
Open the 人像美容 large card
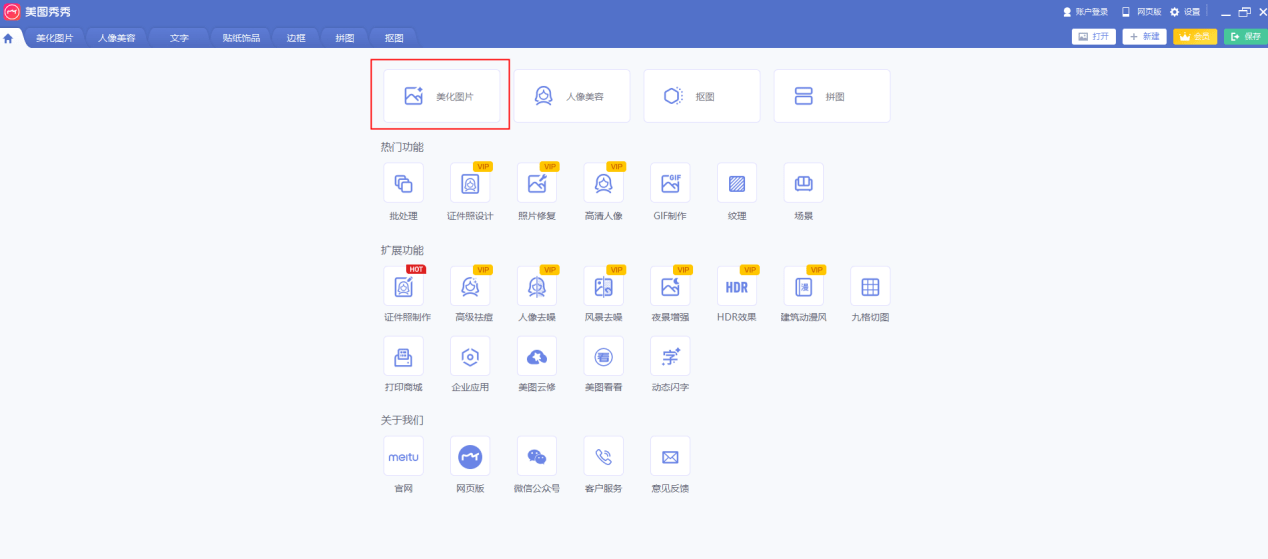click(x=572, y=96)
